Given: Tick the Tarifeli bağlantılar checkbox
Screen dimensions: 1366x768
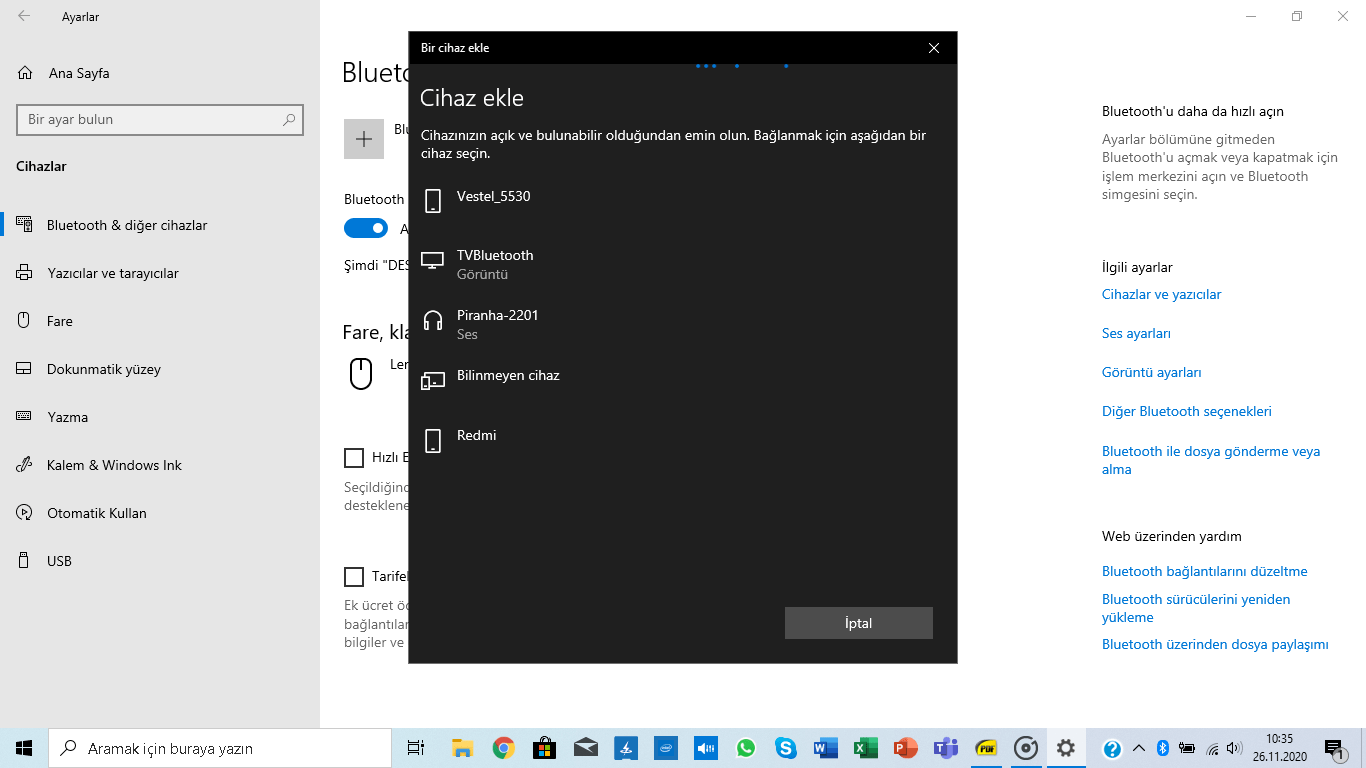Looking at the screenshot, I should pyautogui.click(x=354, y=577).
